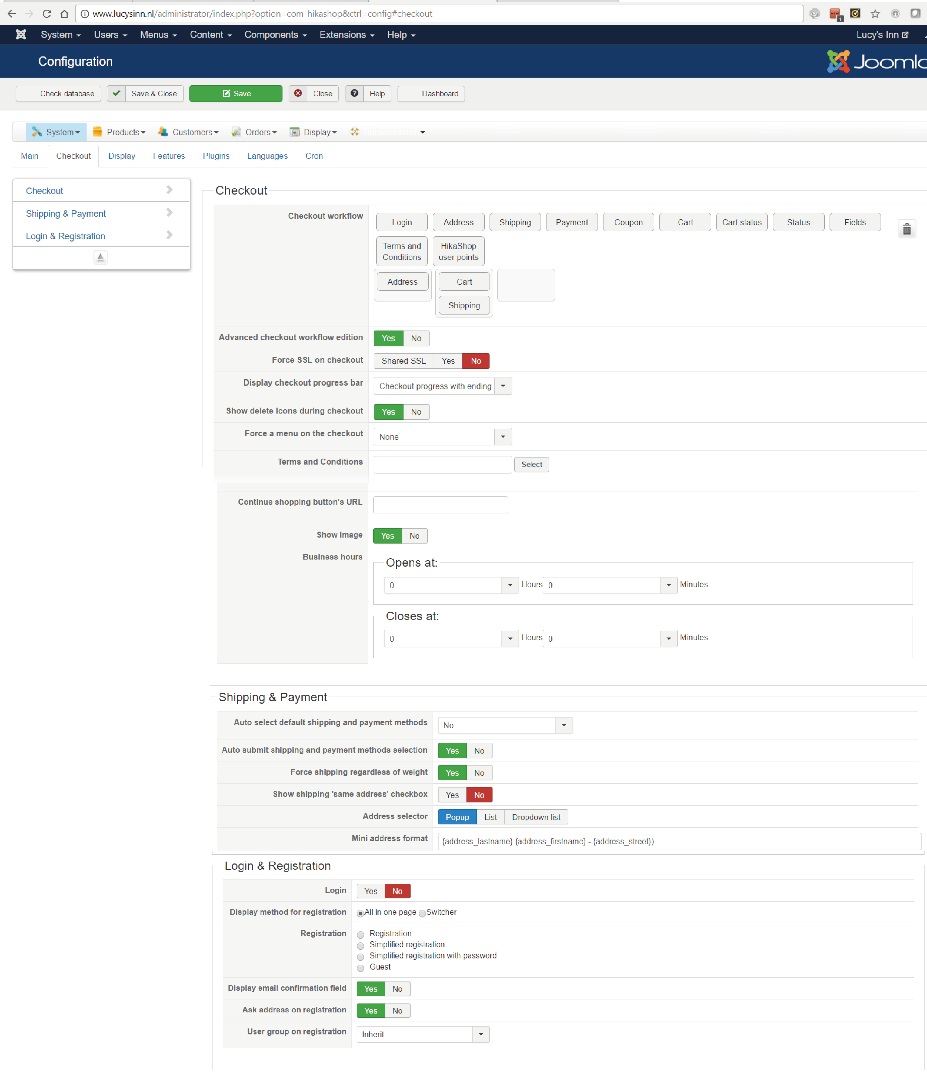Set Force shipping regardless of weight to No
Viewport: 927px width, 1080px height.
[479, 773]
